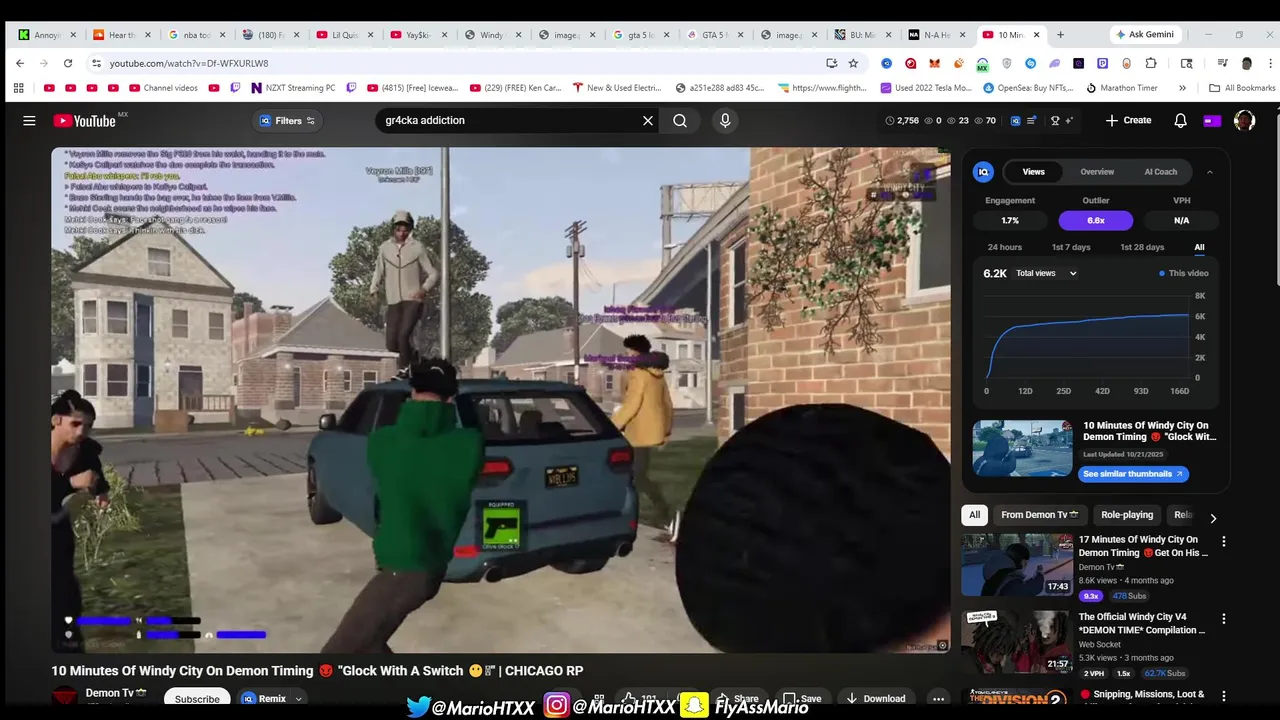The width and height of the screenshot is (1280, 720).
Task: Select the Role-playing chip
Action: (x=1127, y=515)
